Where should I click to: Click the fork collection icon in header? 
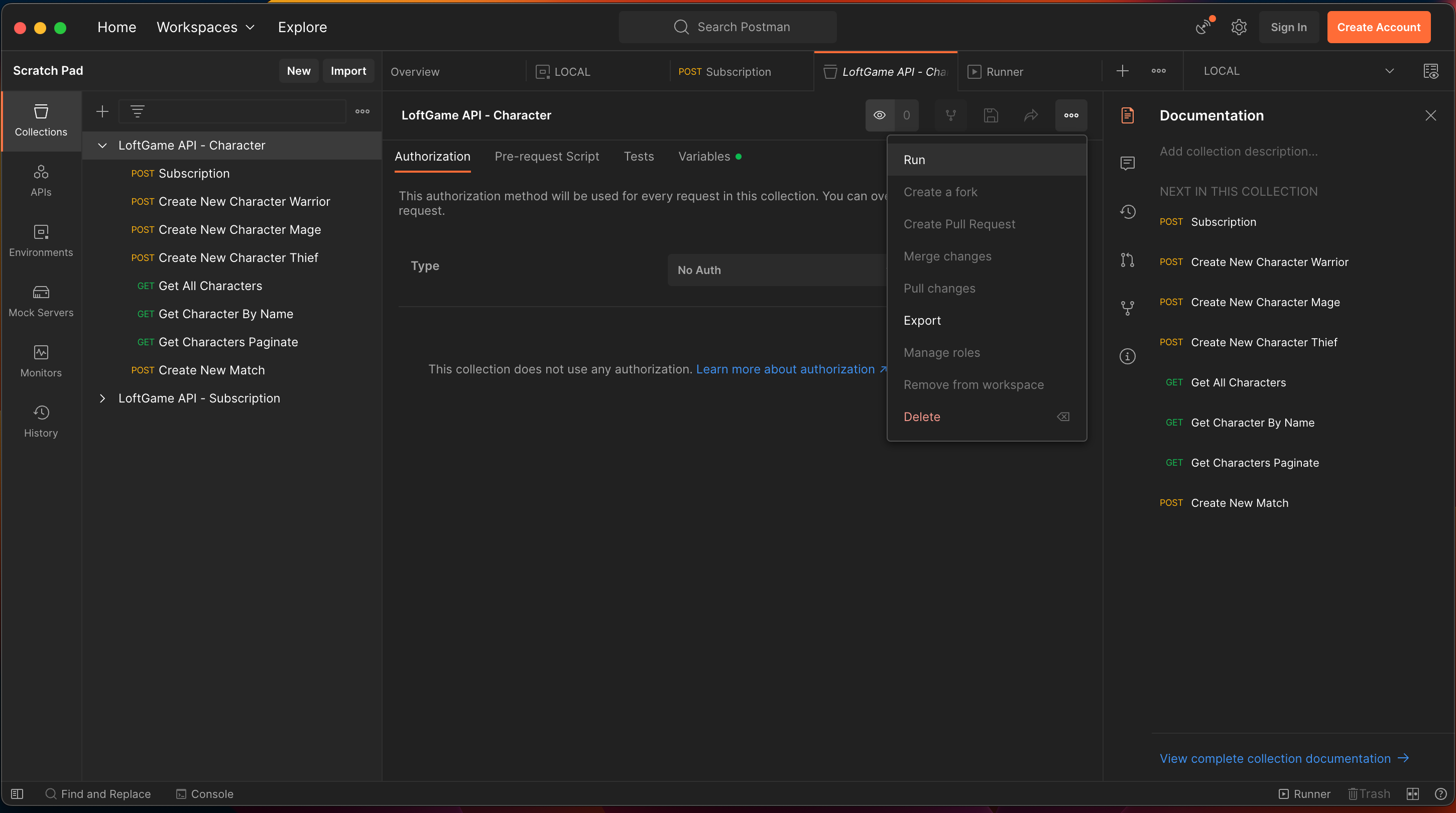[951, 115]
